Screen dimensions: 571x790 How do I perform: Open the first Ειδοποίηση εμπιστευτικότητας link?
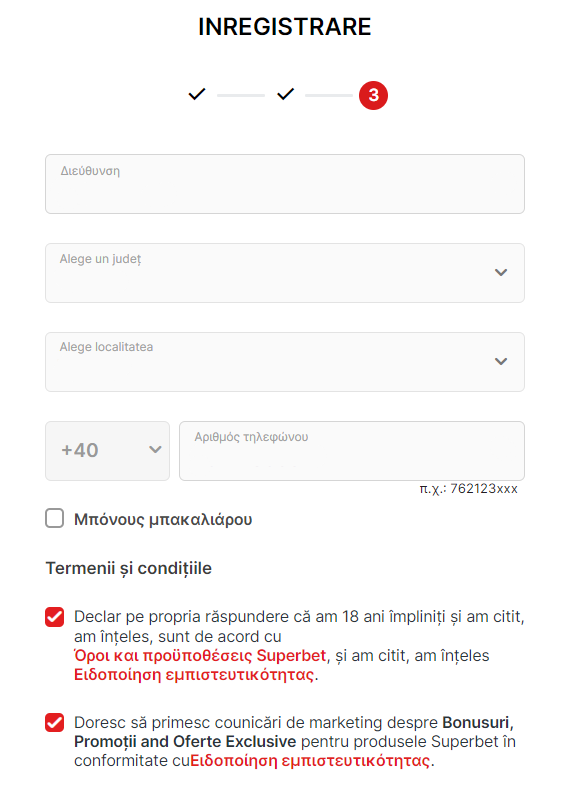(x=194, y=675)
